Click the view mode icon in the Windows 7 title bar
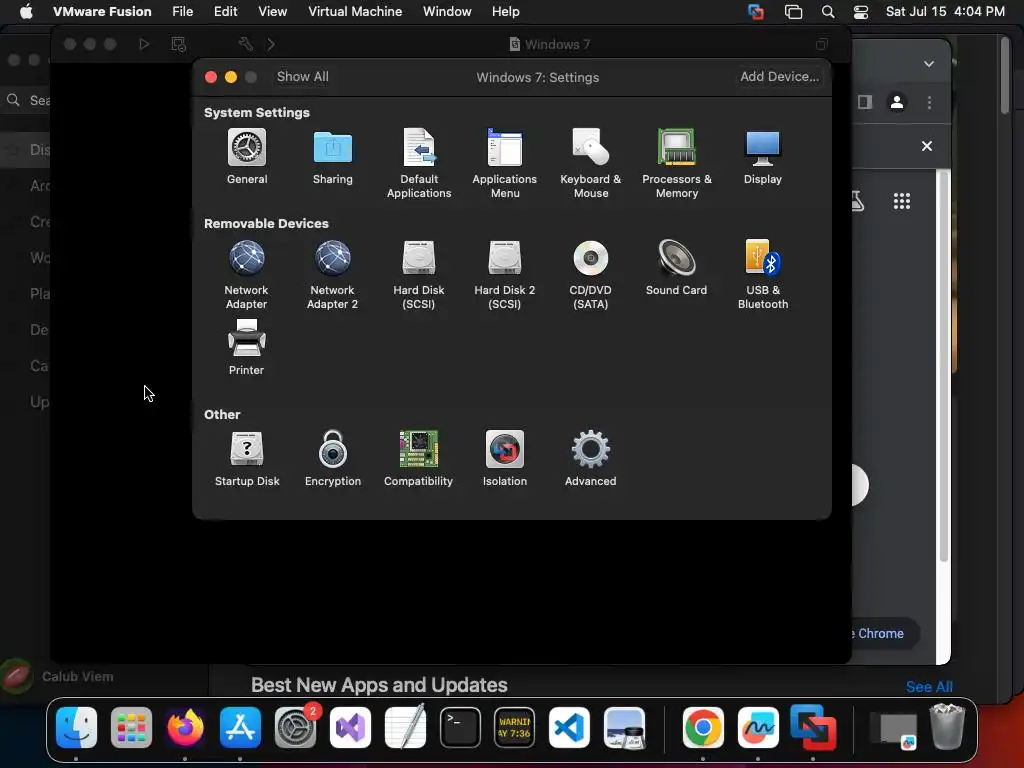Screen dimensions: 1024x768 [x=822, y=44]
